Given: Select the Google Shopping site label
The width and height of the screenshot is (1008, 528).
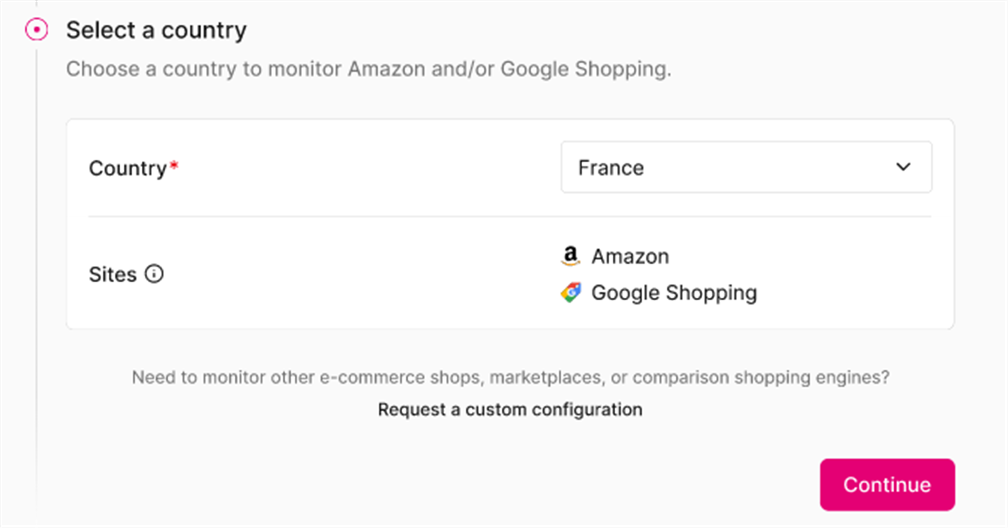Looking at the screenshot, I should pos(674,293).
